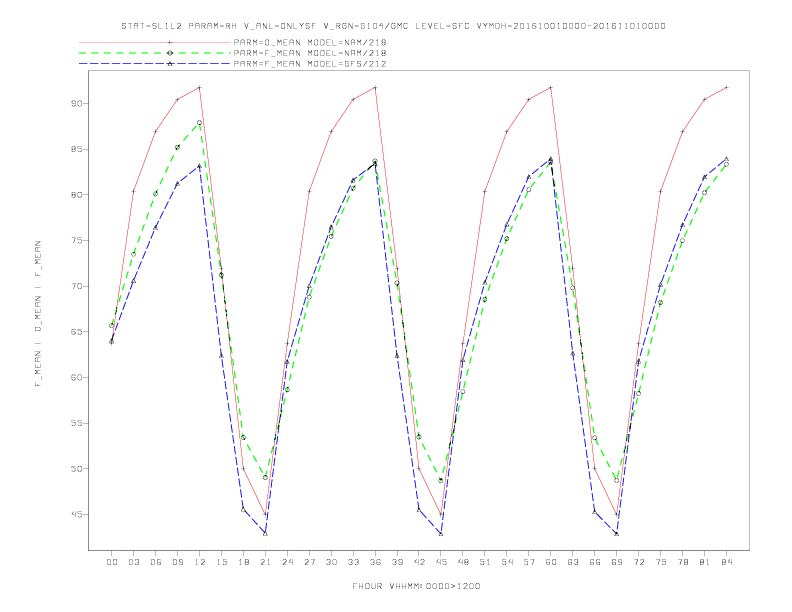Viewport: 792px width, 612px height.
Task: Click green circle marker at hour 84
Action: (726, 164)
